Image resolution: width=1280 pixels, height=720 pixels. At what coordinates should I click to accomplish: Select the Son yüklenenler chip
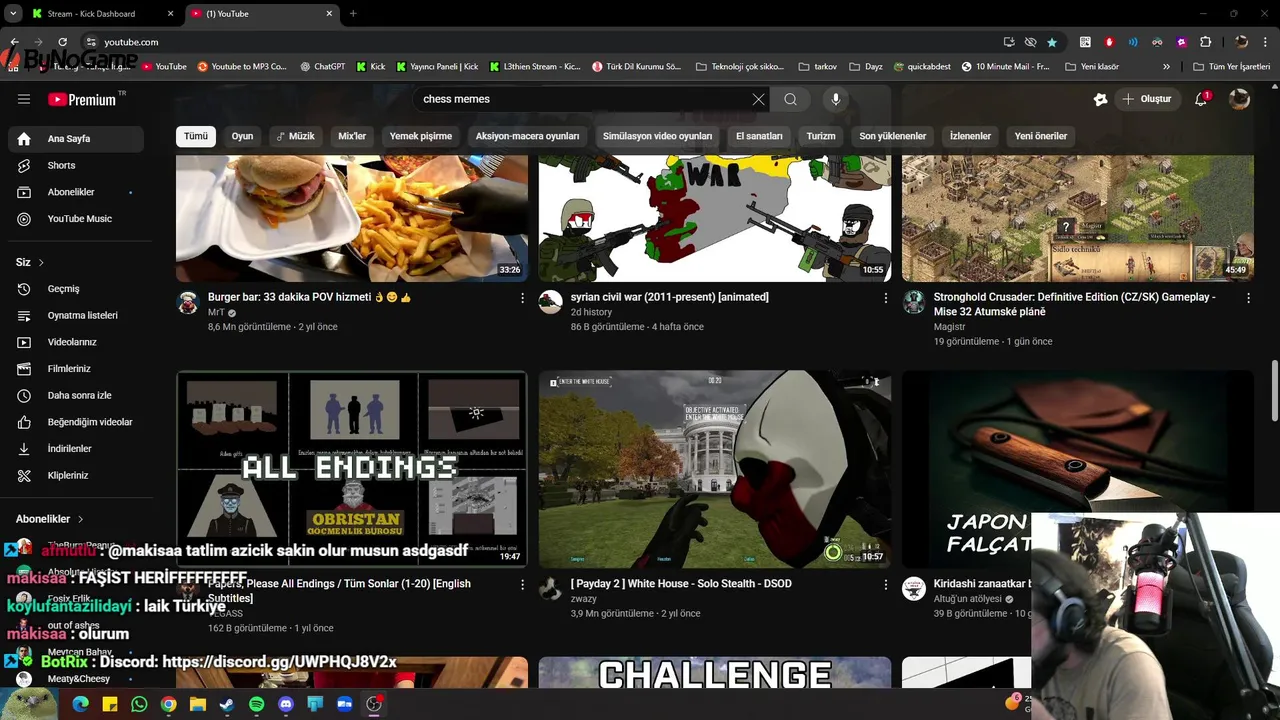tap(893, 136)
